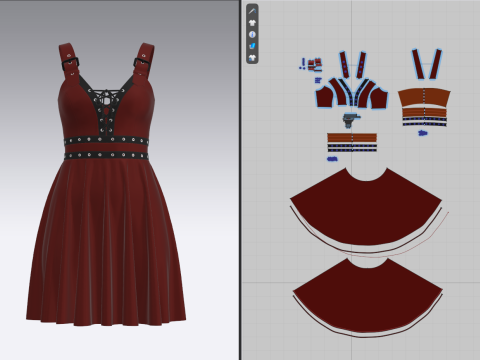Open the blue info display icon
The height and width of the screenshot is (360, 480).
(x=252, y=34)
